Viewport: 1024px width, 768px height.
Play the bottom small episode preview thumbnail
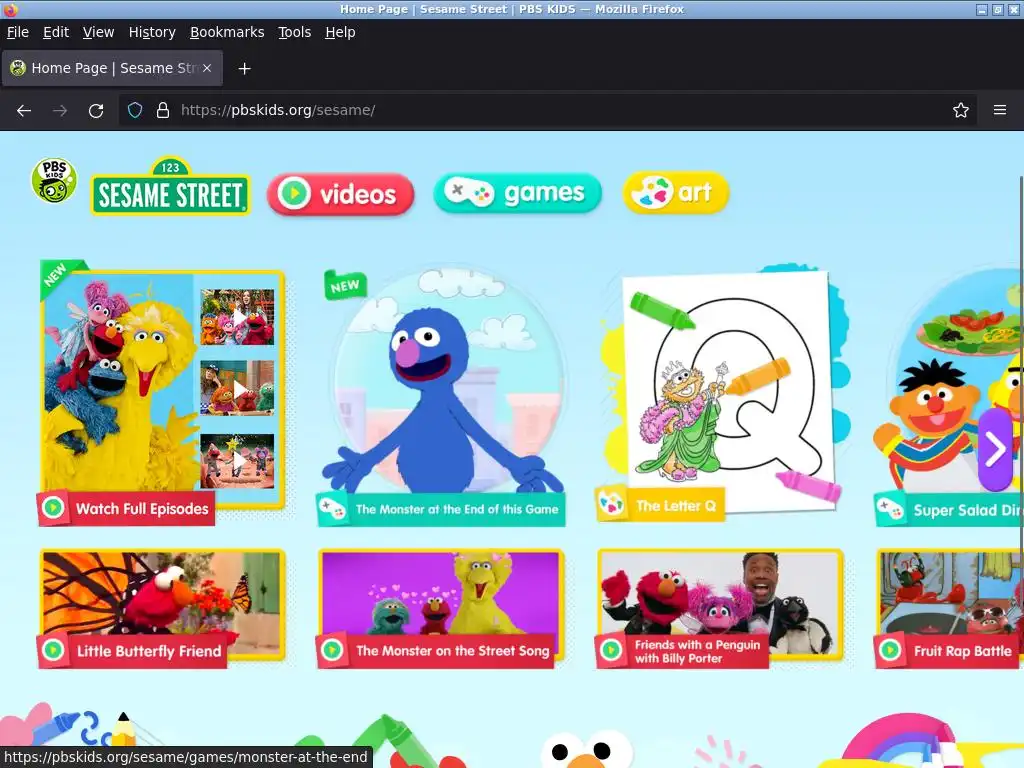click(x=237, y=461)
